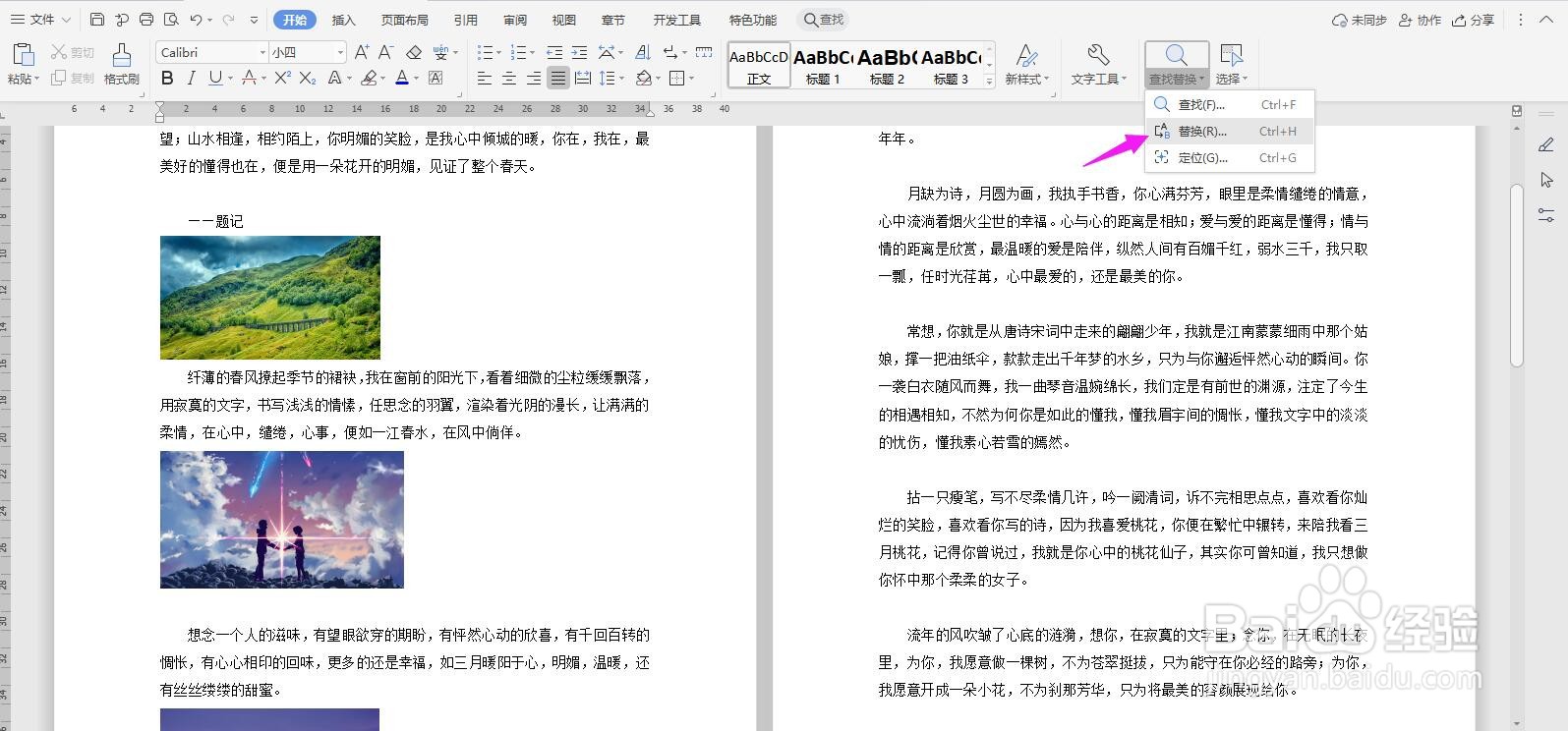Screen dimensions: 1568x731
Task: Click the Save icon in quick access toolbar
Action: 96,20
